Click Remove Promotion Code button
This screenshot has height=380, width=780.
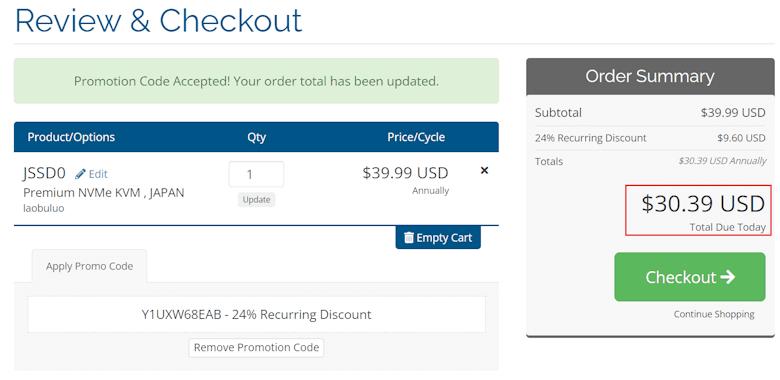[x=256, y=348]
